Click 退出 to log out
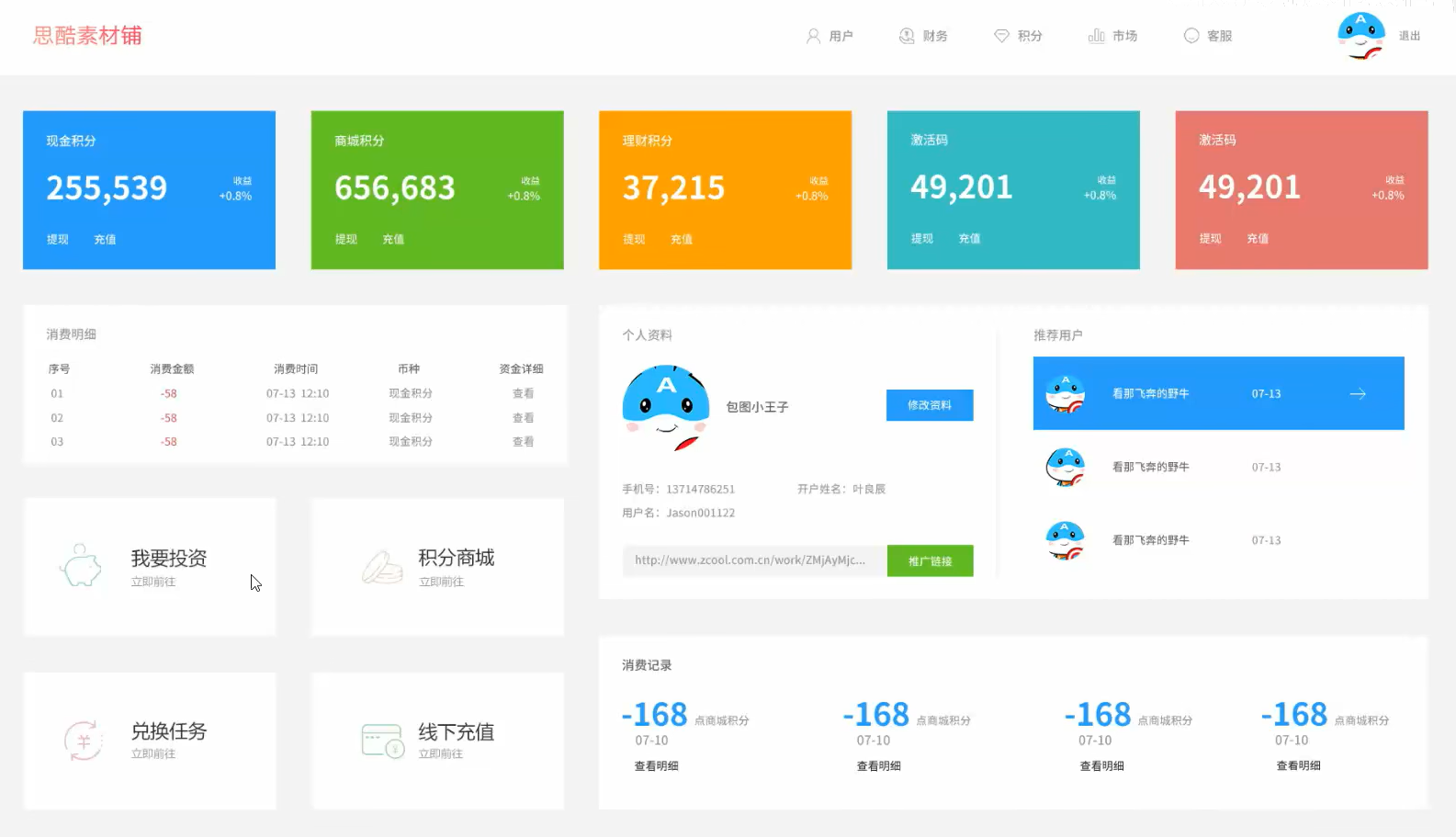 tap(1409, 36)
